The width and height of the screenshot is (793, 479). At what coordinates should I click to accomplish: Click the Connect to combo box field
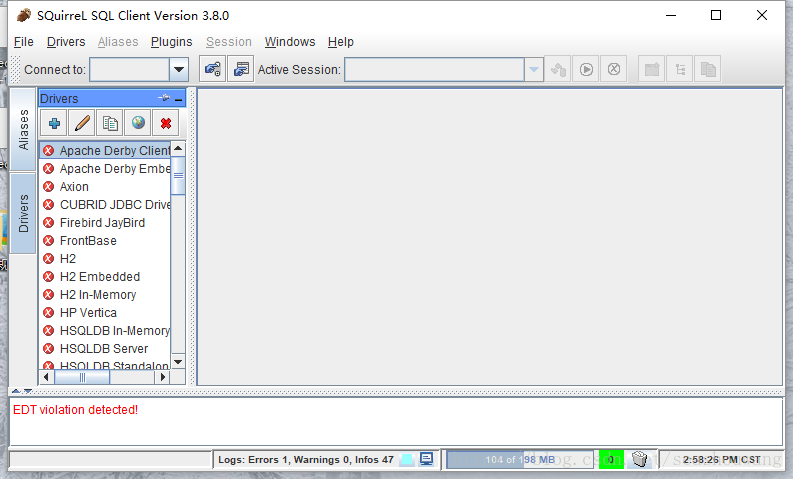pyautogui.click(x=129, y=69)
